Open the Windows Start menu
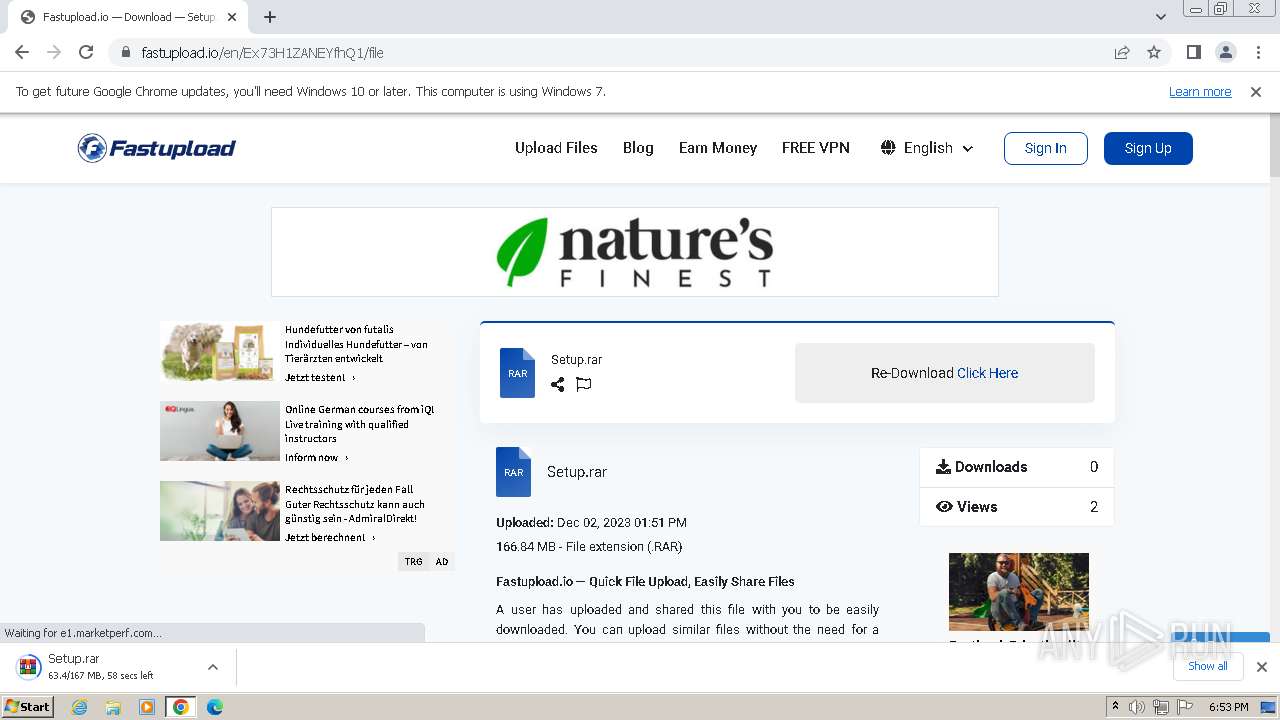This screenshot has height=720, width=1280. click(x=27, y=706)
